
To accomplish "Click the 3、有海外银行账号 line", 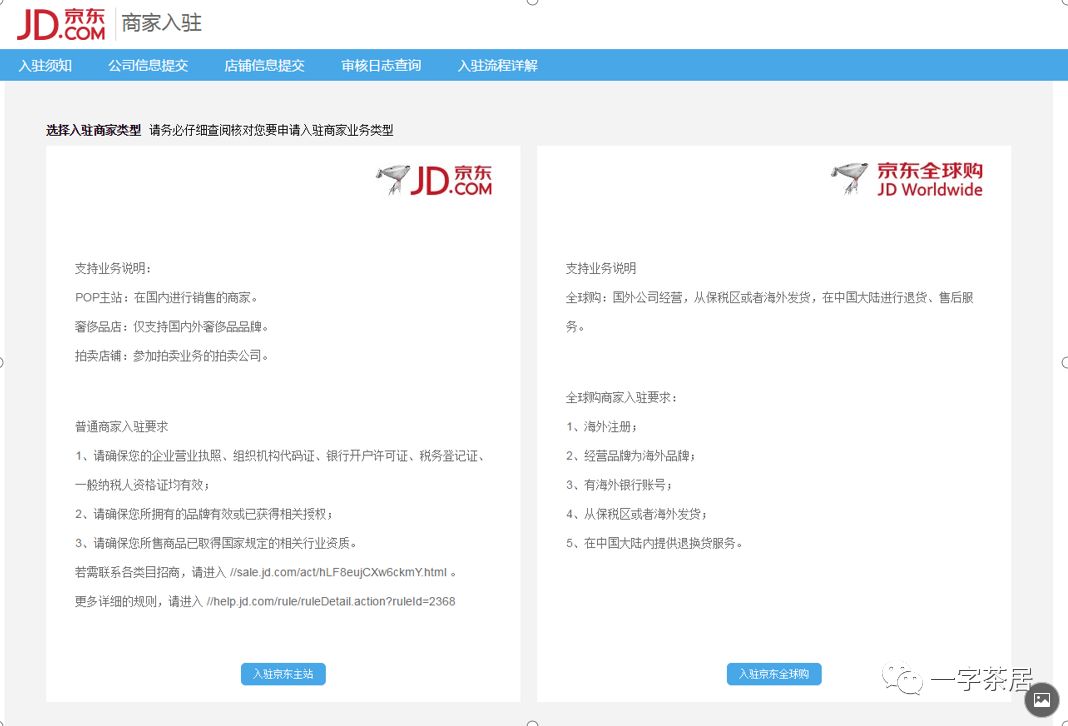I will (x=619, y=485).
